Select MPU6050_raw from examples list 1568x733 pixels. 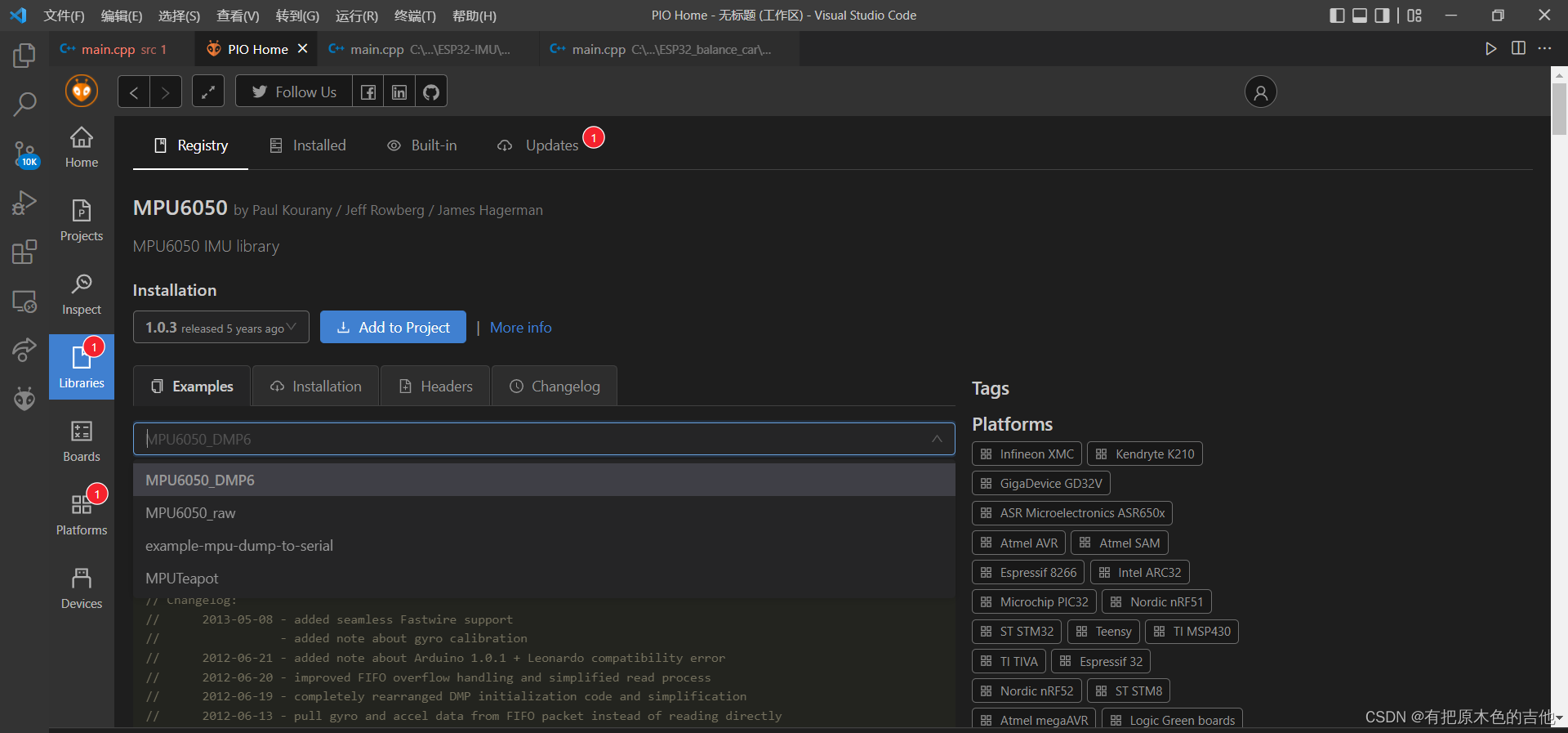(x=544, y=512)
